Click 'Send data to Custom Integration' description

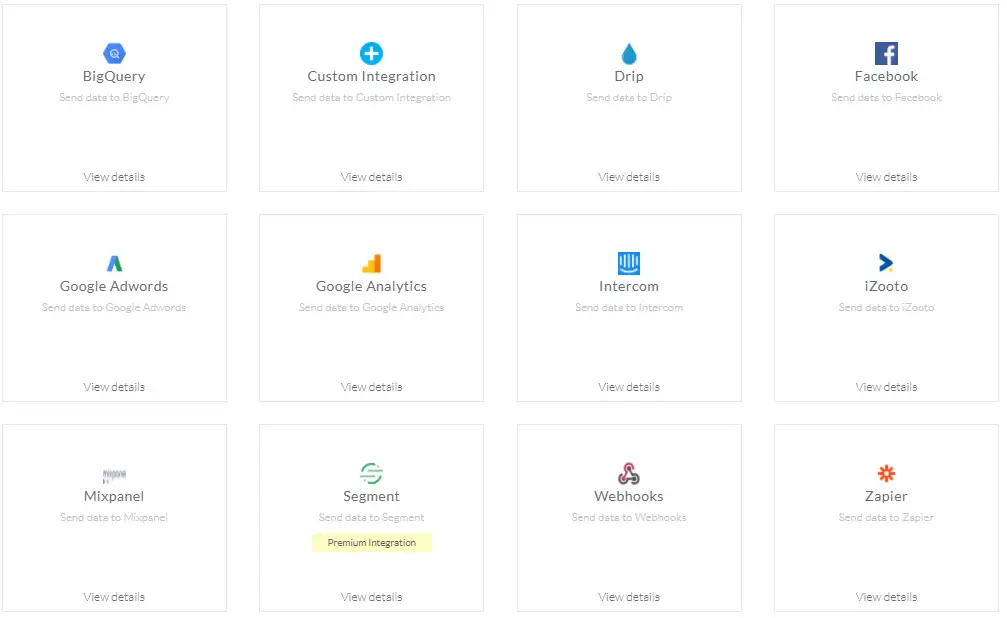coord(371,98)
